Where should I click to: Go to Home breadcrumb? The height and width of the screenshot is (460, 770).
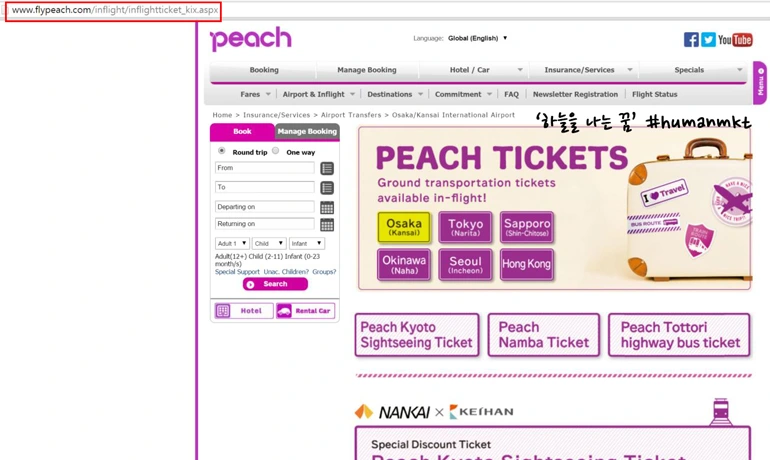click(222, 115)
